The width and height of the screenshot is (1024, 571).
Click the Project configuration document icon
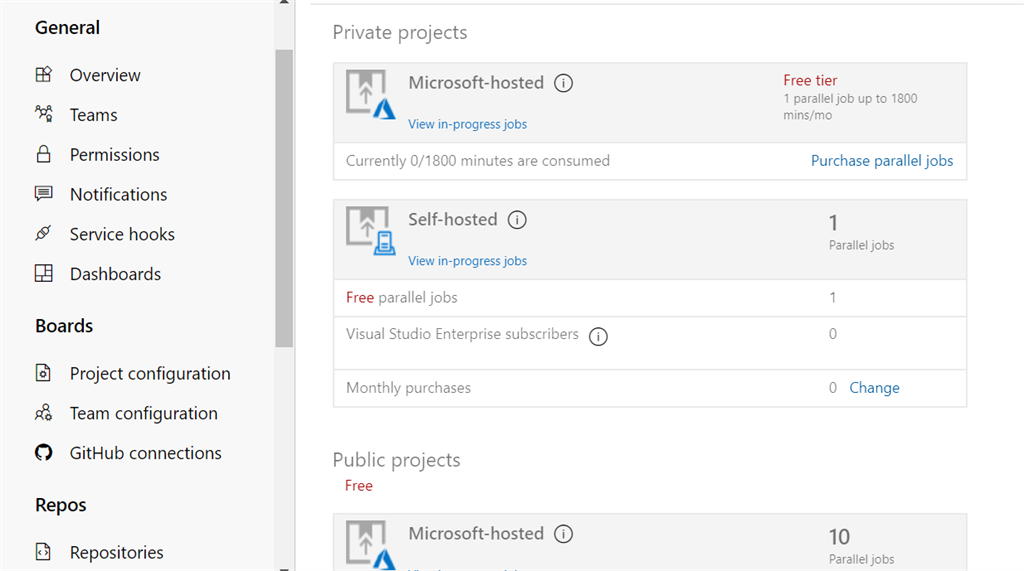(x=43, y=372)
